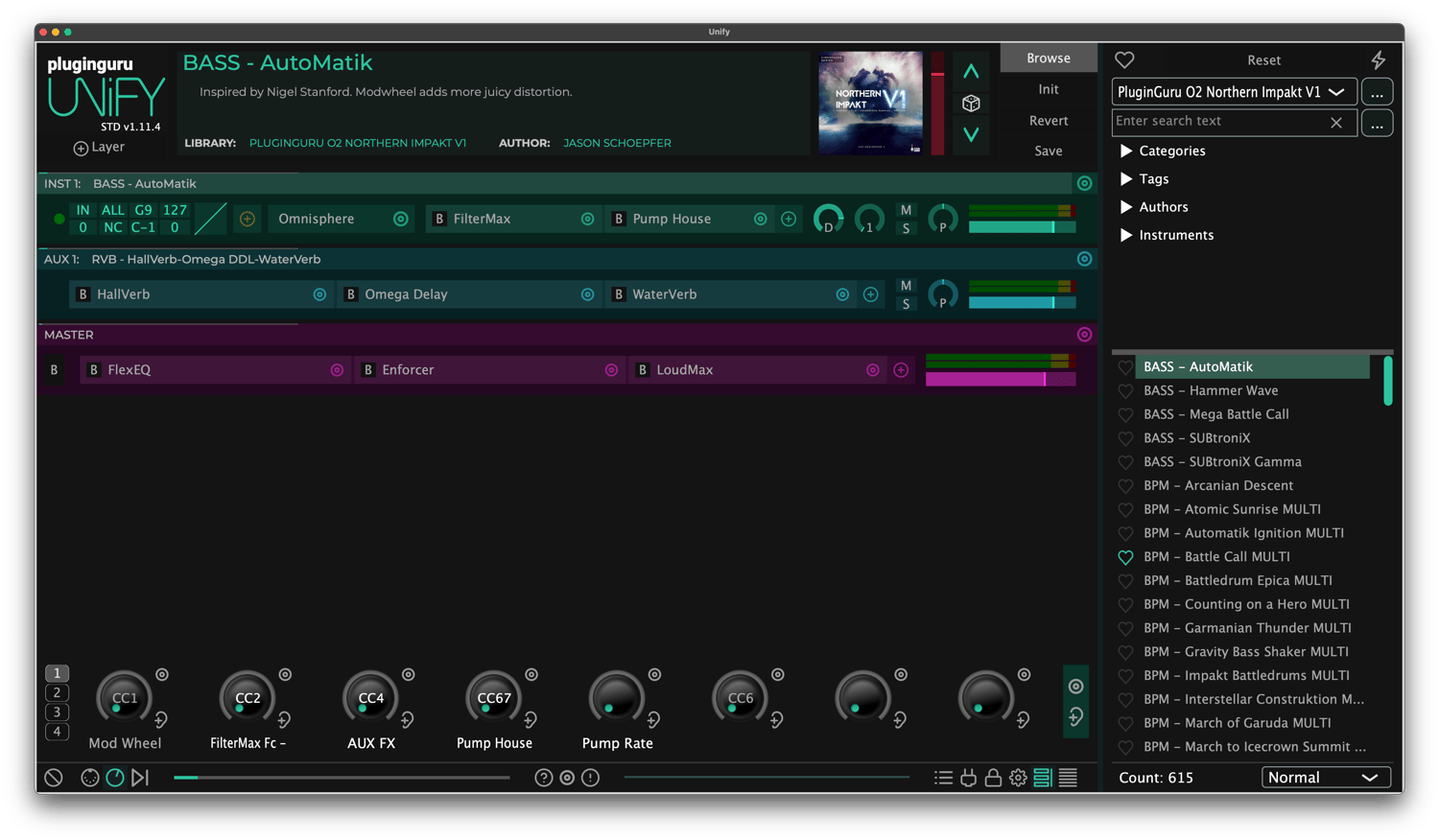
Task: Expand the Categories filter
Action: (x=1163, y=151)
